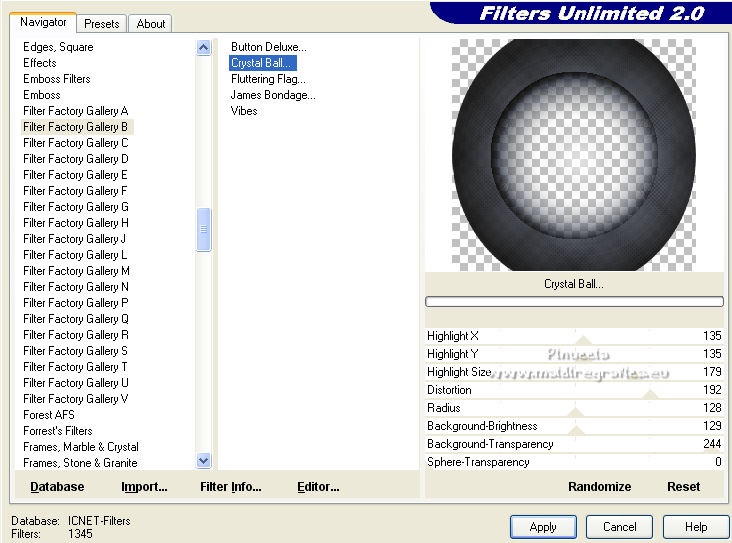Randomize the filter settings
The width and height of the screenshot is (732, 543).
[599, 487]
